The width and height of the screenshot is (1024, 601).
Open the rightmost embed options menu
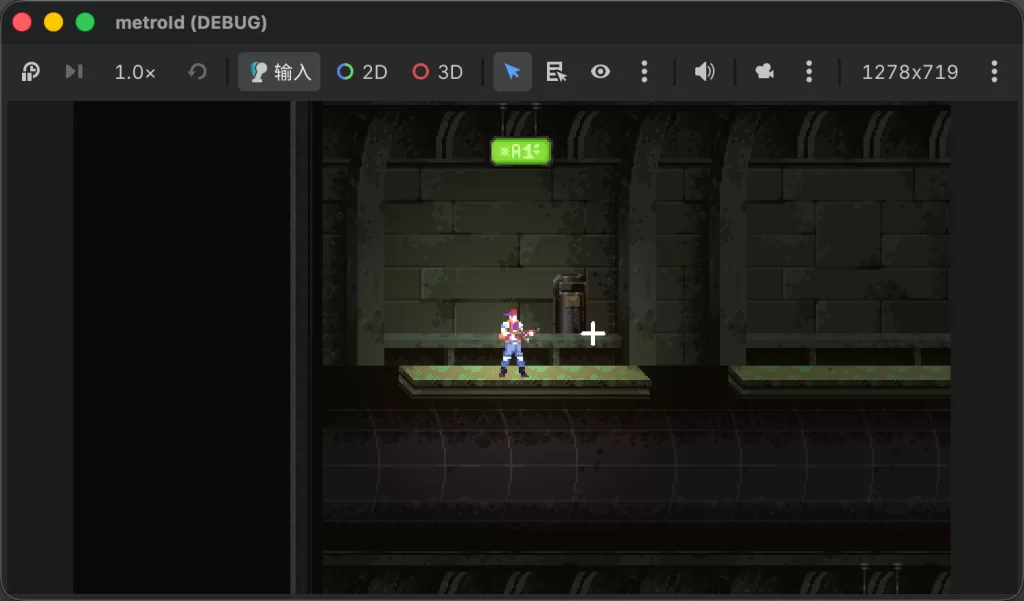[994, 72]
